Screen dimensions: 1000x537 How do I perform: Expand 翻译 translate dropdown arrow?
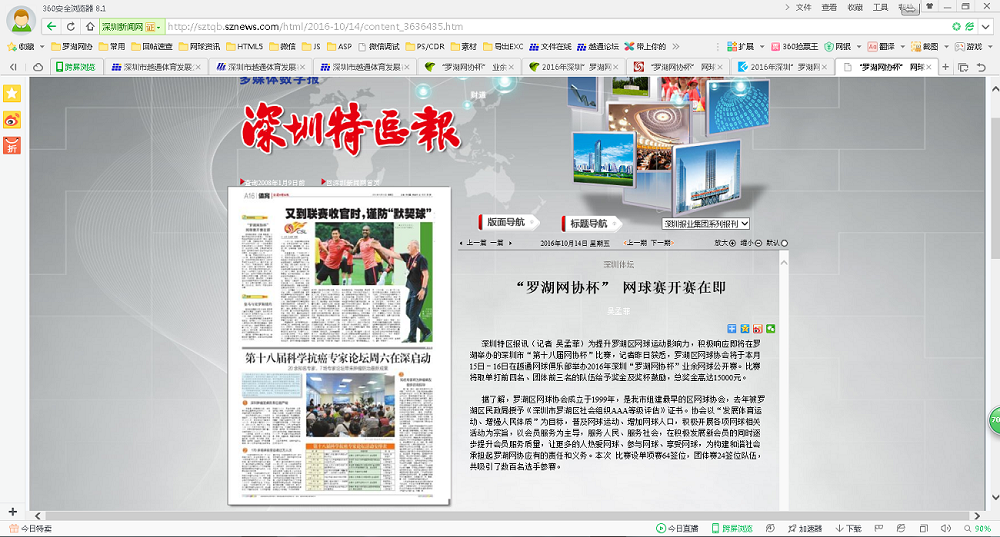tap(902, 47)
